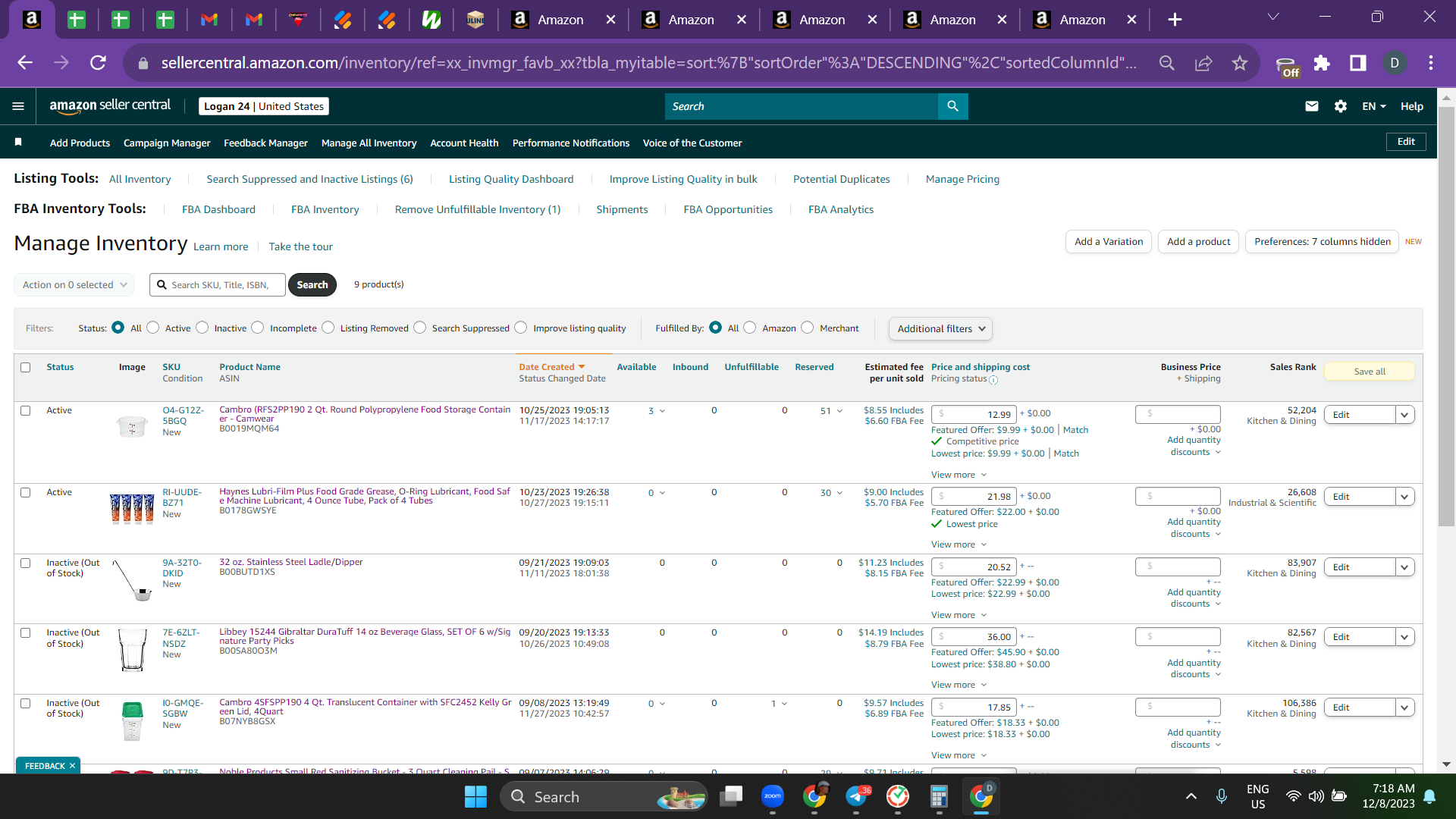Click the bookmark flag icon in favorites bar
Screen dimensions: 1456x819
(x=18, y=143)
